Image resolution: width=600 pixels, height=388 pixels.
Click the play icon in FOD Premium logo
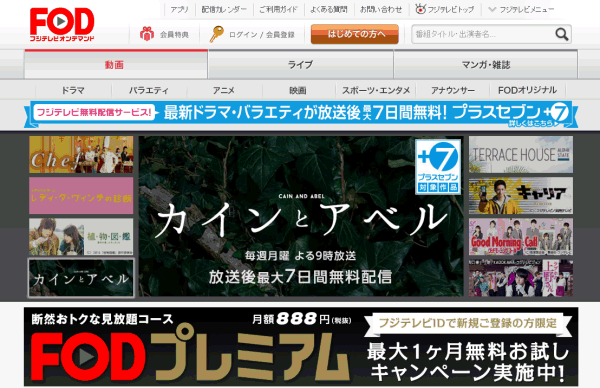86,356
